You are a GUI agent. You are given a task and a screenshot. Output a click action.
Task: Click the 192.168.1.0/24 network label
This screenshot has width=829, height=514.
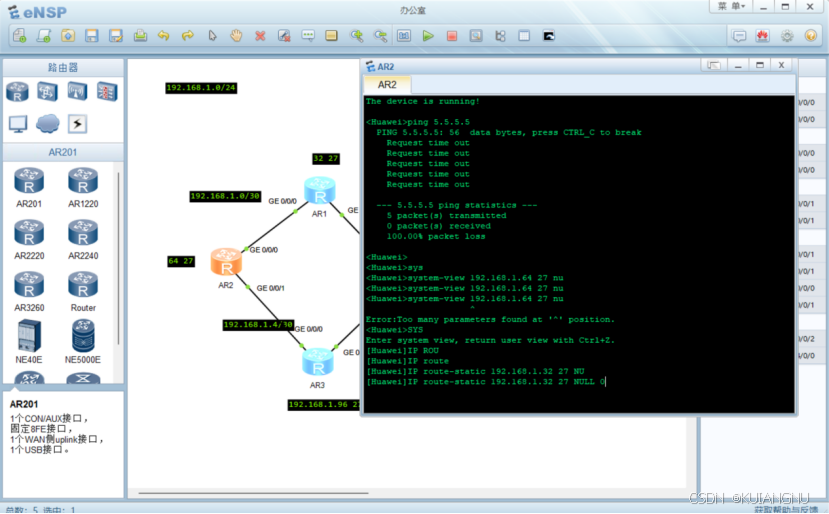click(201, 88)
